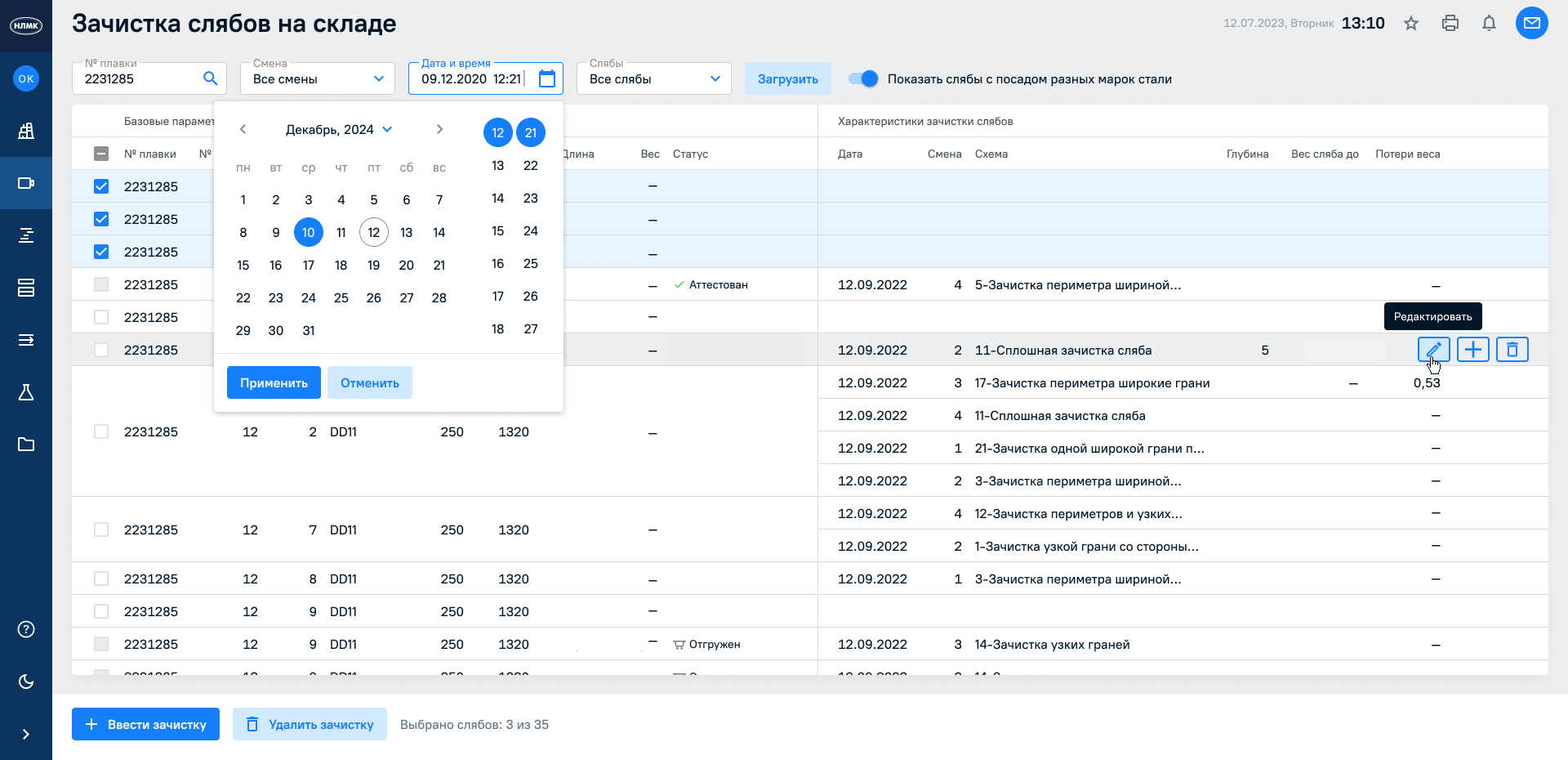Click the Выбрано слябов: 3 из 35 text

click(x=474, y=724)
